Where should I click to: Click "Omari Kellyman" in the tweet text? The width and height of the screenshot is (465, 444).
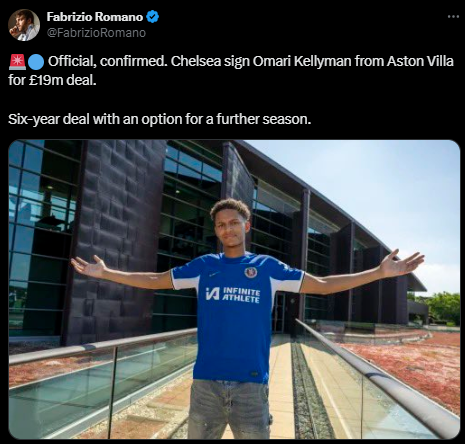coord(302,62)
